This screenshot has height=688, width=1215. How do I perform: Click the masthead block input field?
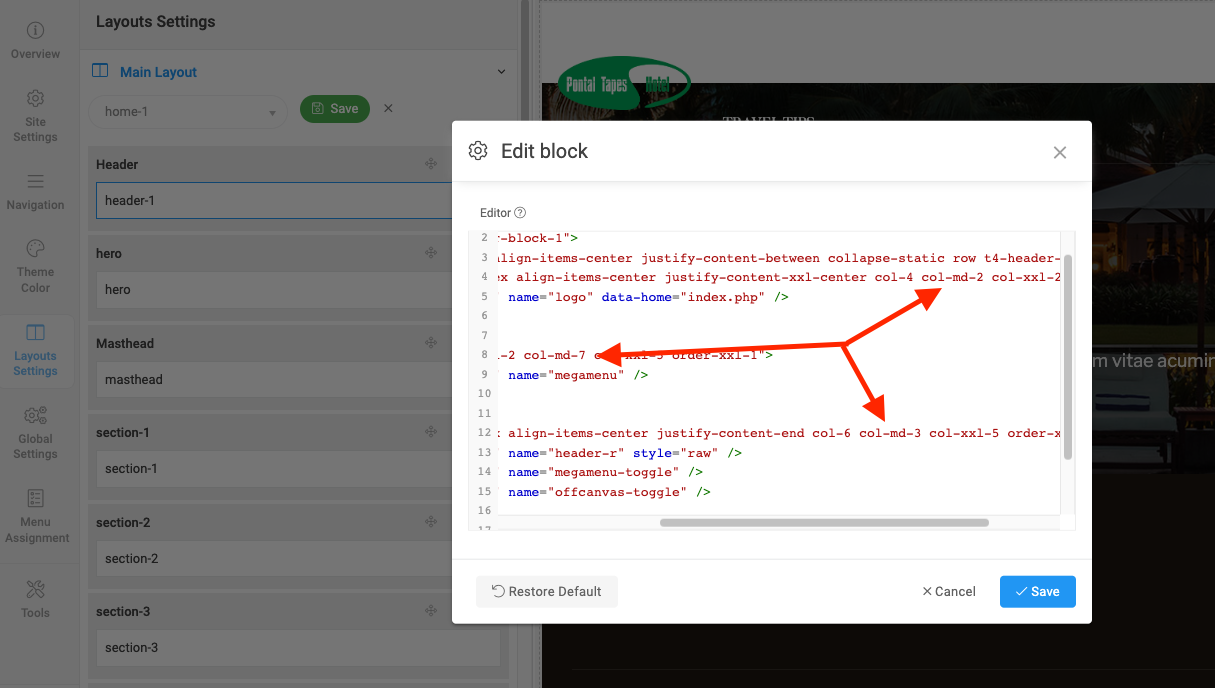[270, 380]
